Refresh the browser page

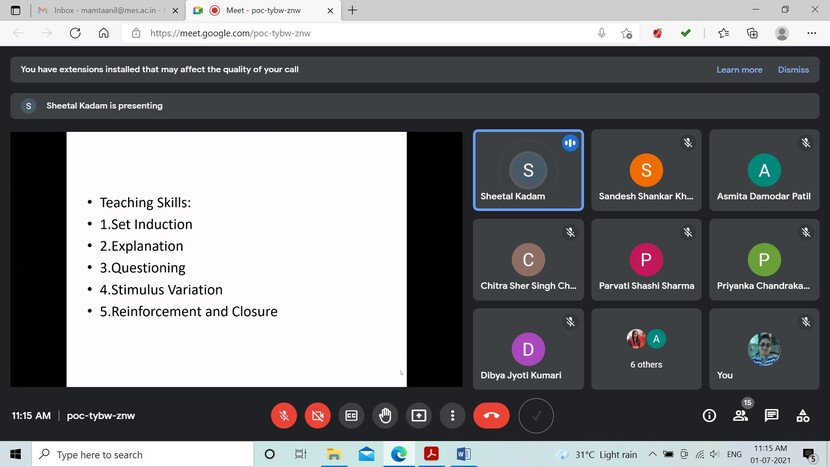tap(75, 33)
